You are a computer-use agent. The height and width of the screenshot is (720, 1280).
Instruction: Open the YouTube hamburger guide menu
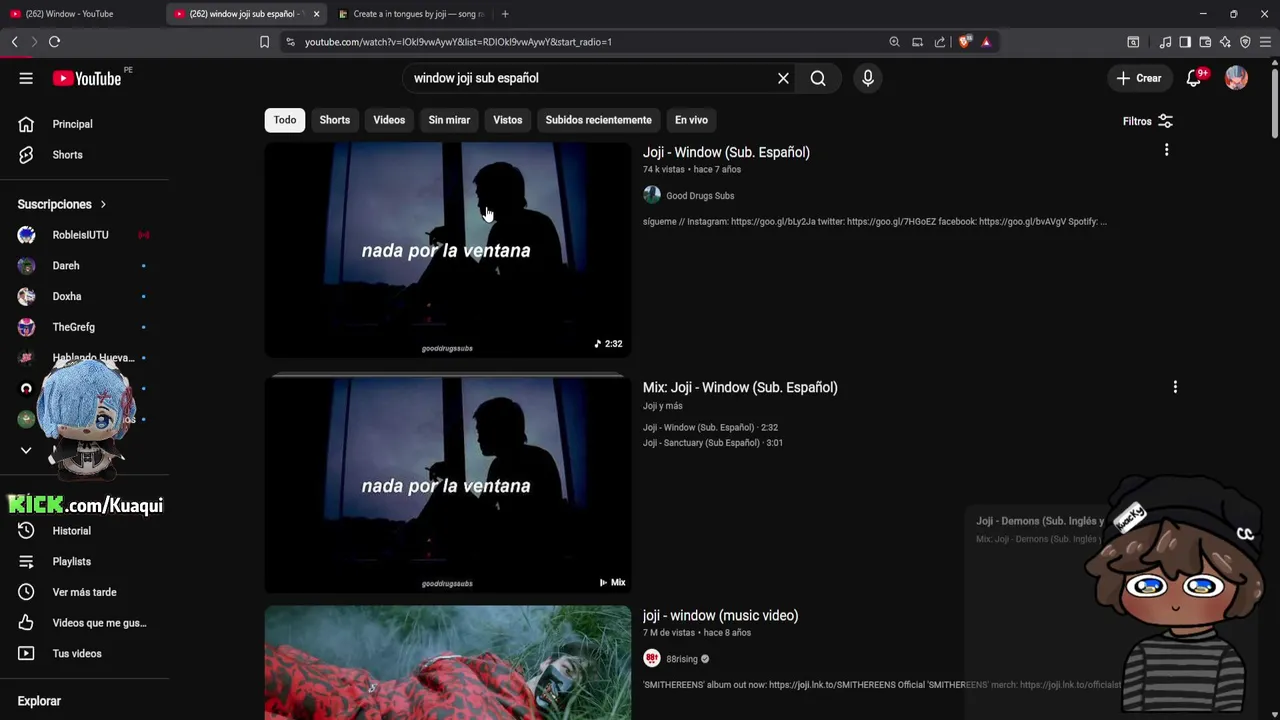point(26,78)
